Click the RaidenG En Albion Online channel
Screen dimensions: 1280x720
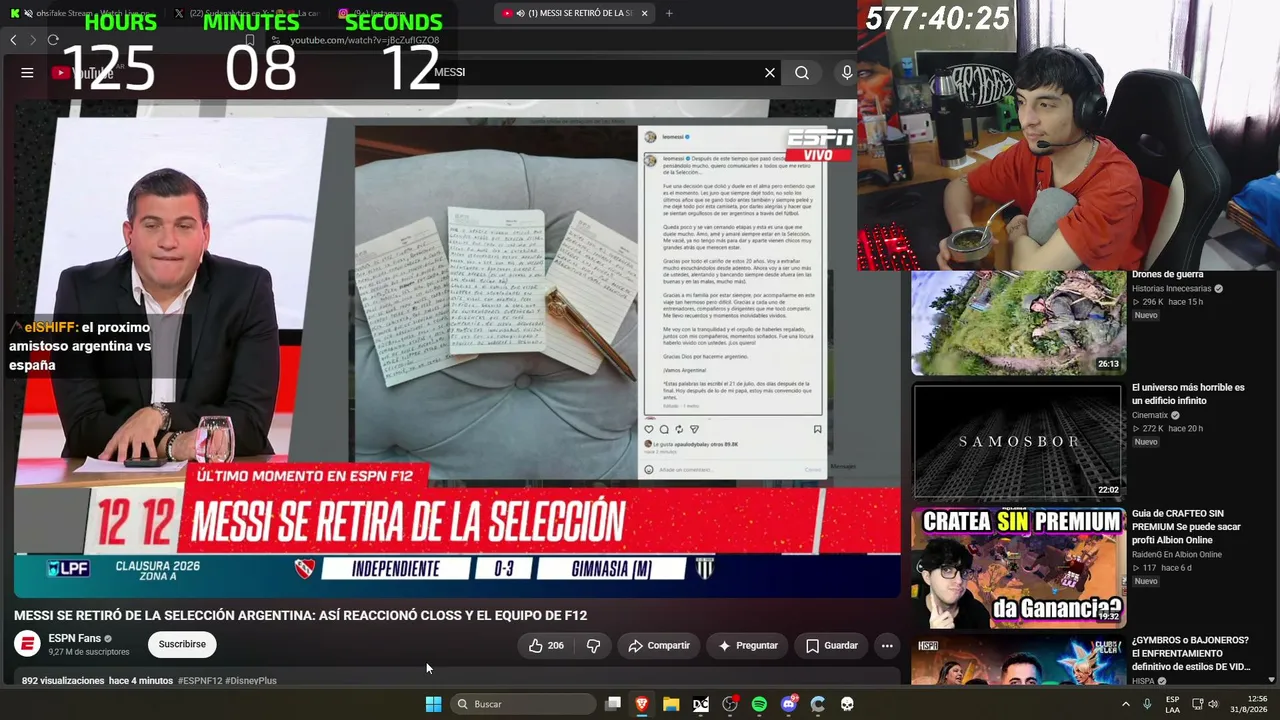pos(1177,554)
